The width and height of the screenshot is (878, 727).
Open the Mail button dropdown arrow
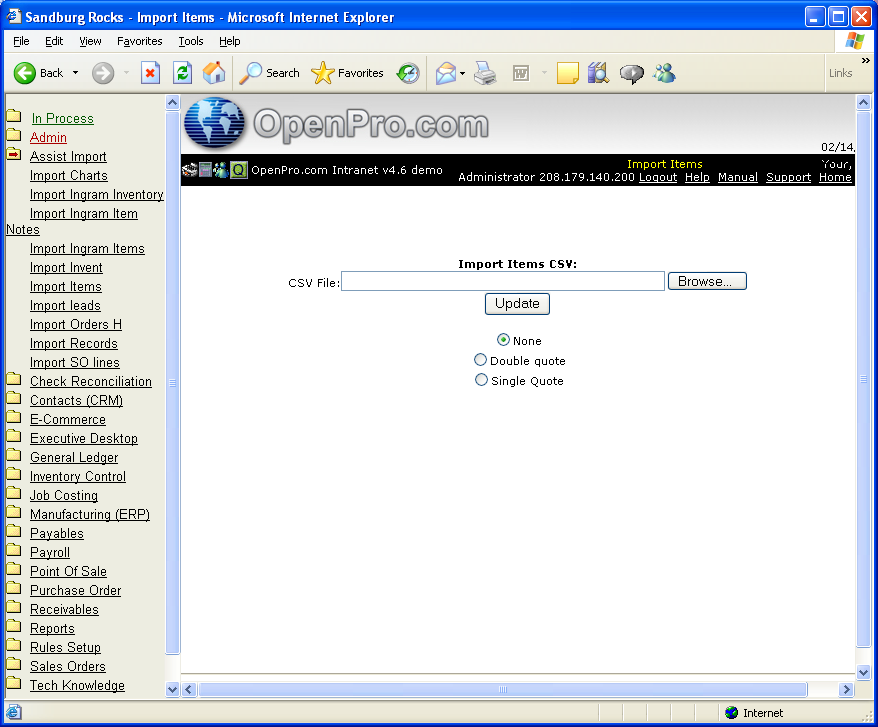(462, 73)
